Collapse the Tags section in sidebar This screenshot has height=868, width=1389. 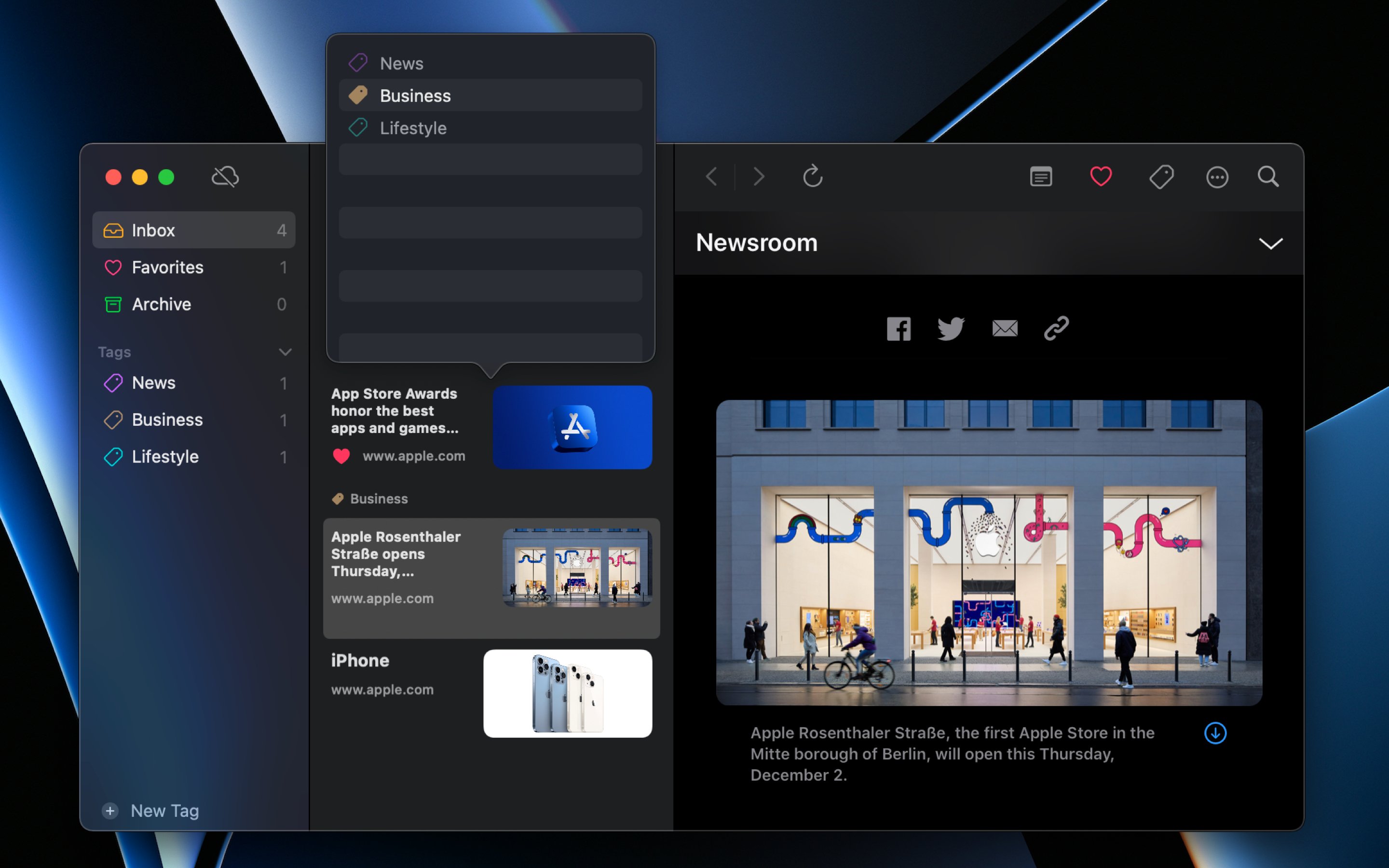(285, 352)
